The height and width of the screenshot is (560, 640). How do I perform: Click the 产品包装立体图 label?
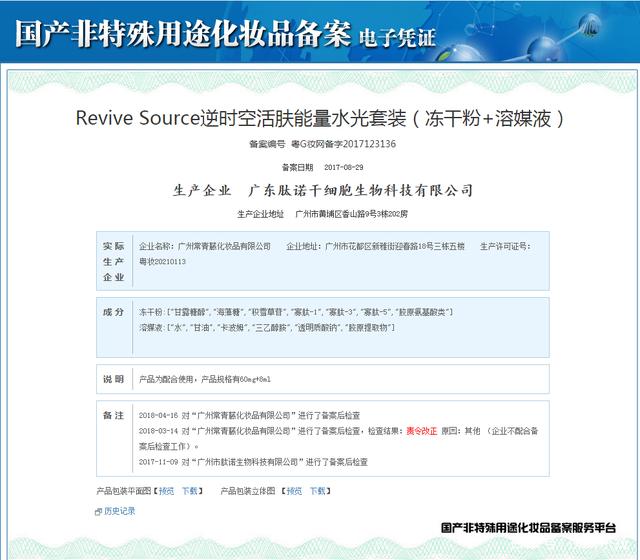248,491
